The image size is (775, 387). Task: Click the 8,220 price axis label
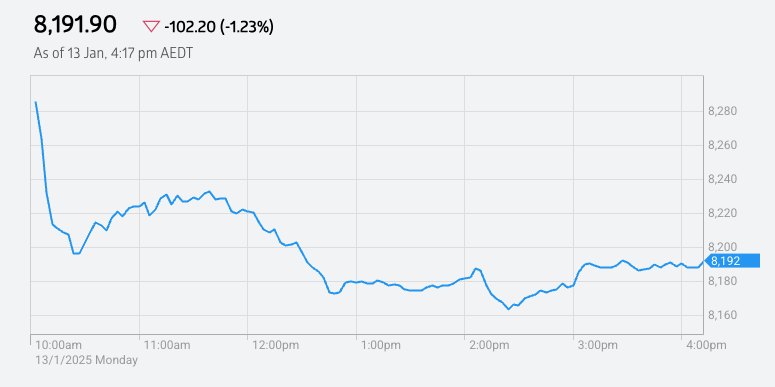(x=723, y=214)
